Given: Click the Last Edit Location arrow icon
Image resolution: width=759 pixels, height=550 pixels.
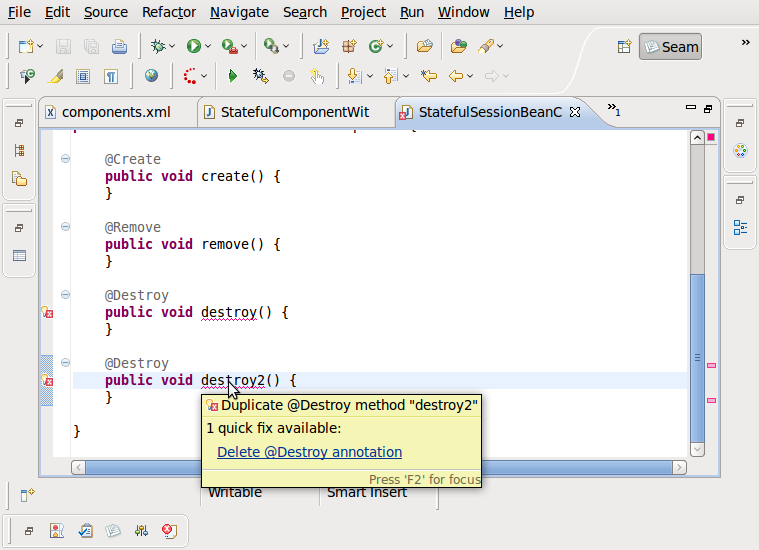Looking at the screenshot, I should (x=429, y=76).
